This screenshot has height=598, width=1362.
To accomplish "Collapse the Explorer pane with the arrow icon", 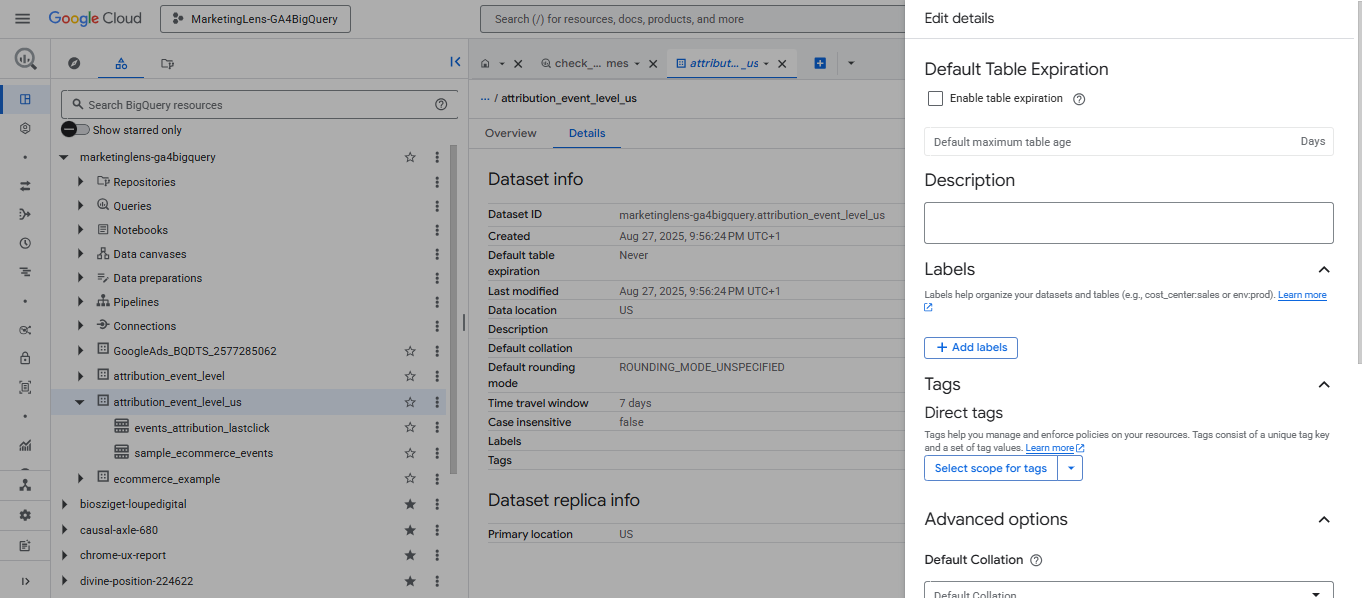I will [455, 61].
